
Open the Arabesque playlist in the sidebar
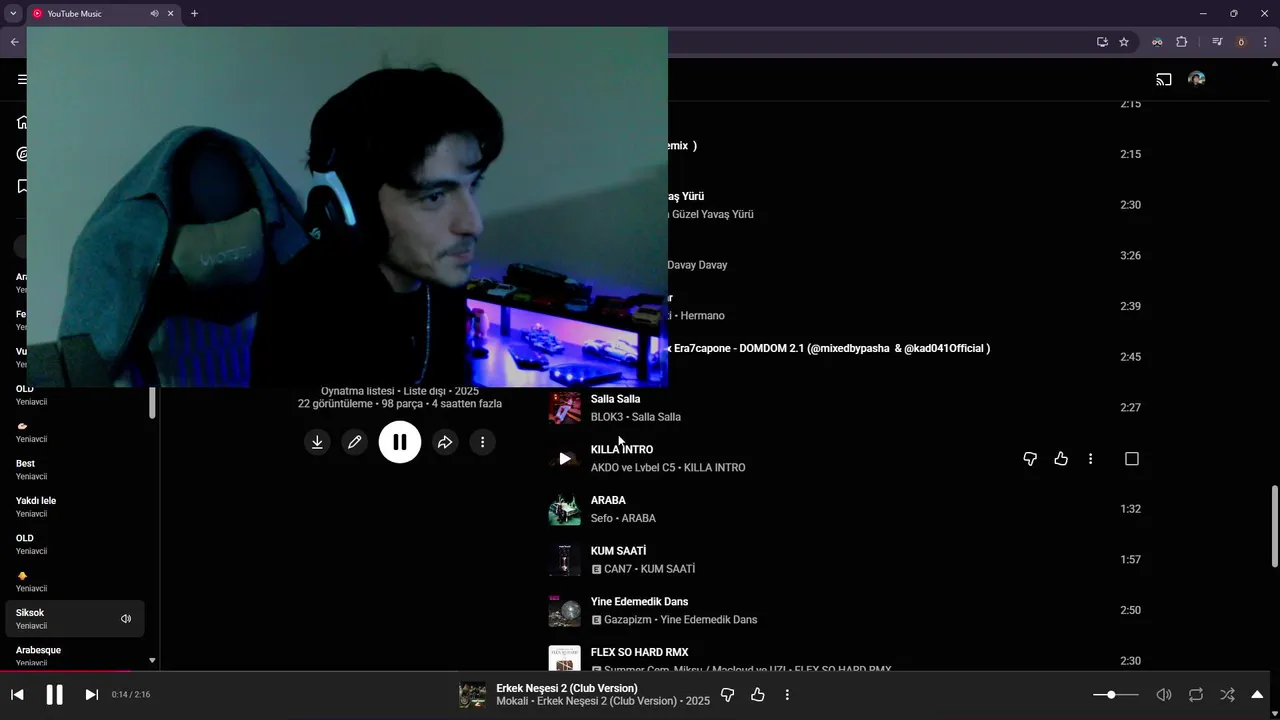[x=75, y=655]
